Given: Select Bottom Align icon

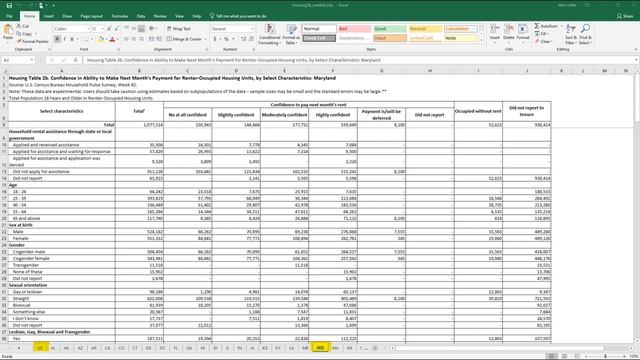Looking at the screenshot, I should click(x=141, y=29).
